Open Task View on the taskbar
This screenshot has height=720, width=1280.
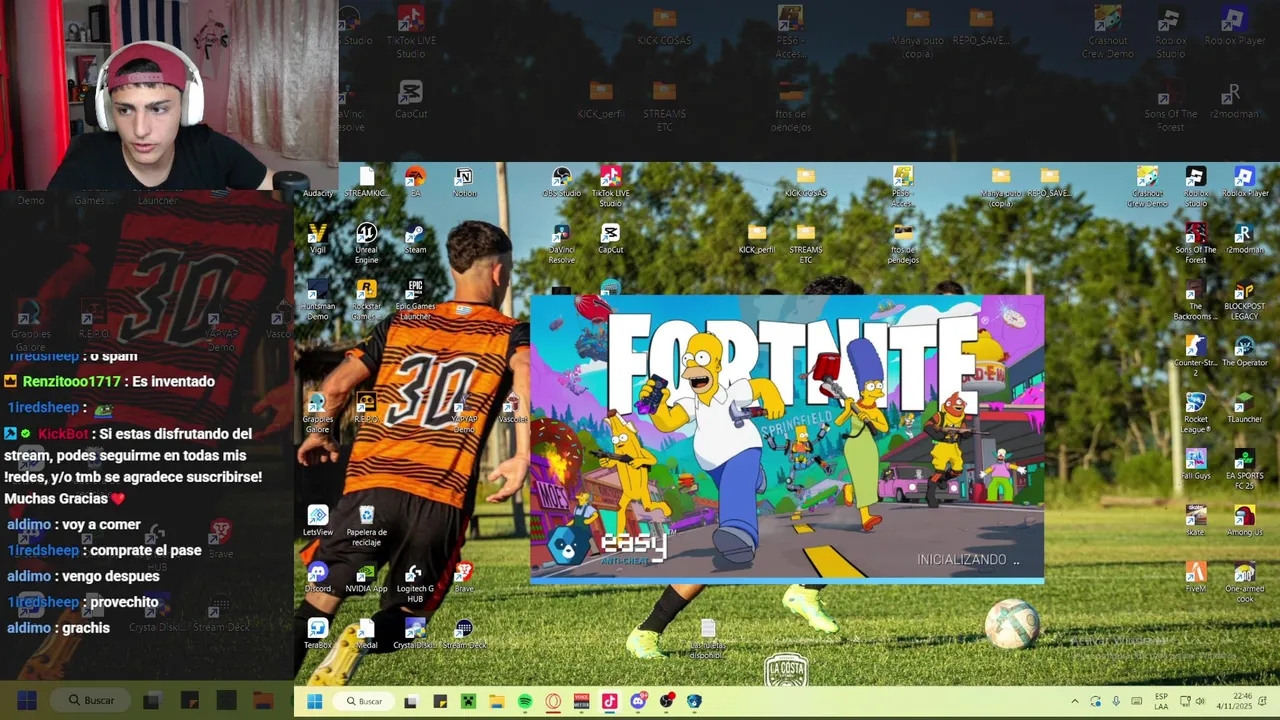click(410, 702)
